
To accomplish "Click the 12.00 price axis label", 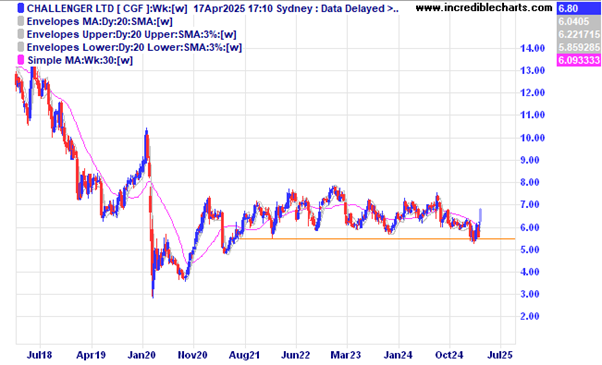I will (533, 93).
